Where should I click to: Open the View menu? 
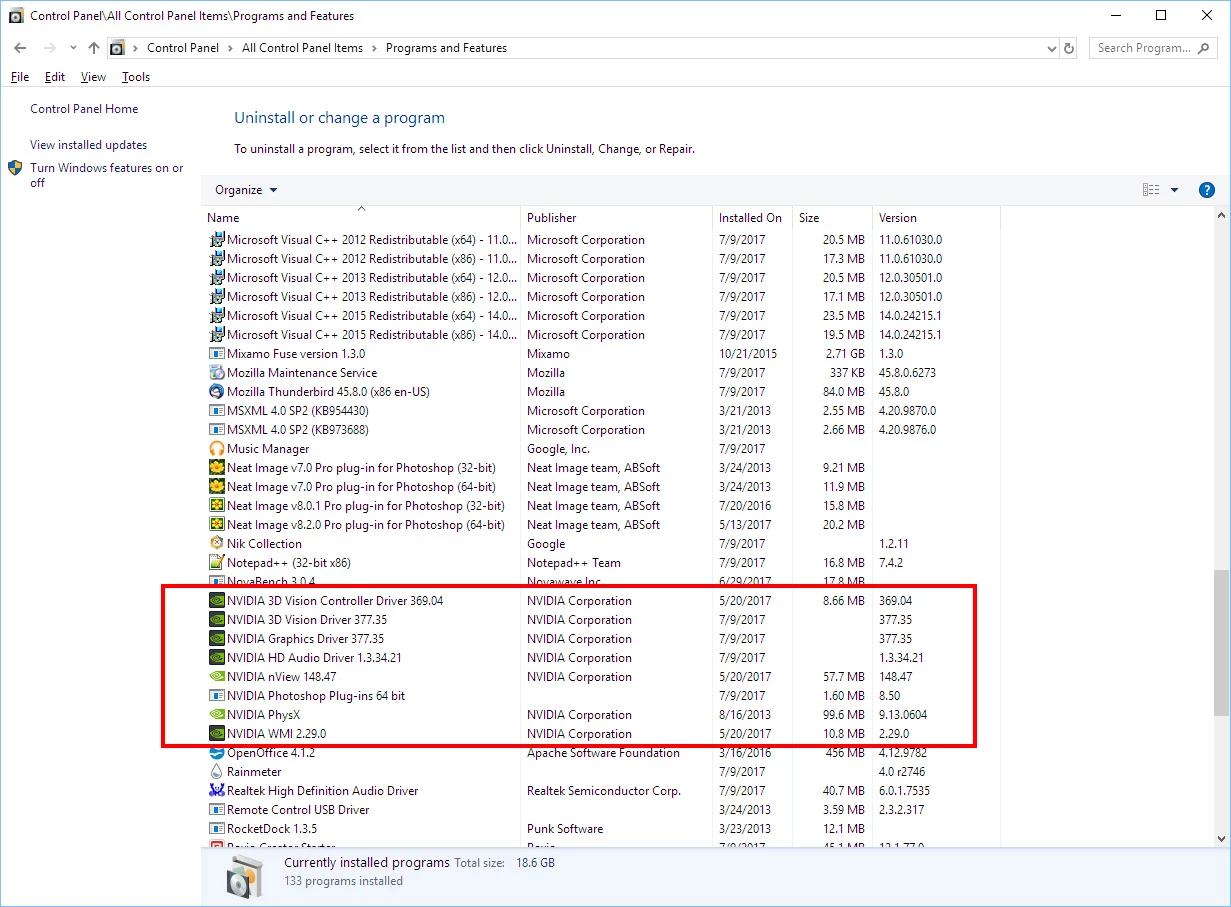pos(93,77)
